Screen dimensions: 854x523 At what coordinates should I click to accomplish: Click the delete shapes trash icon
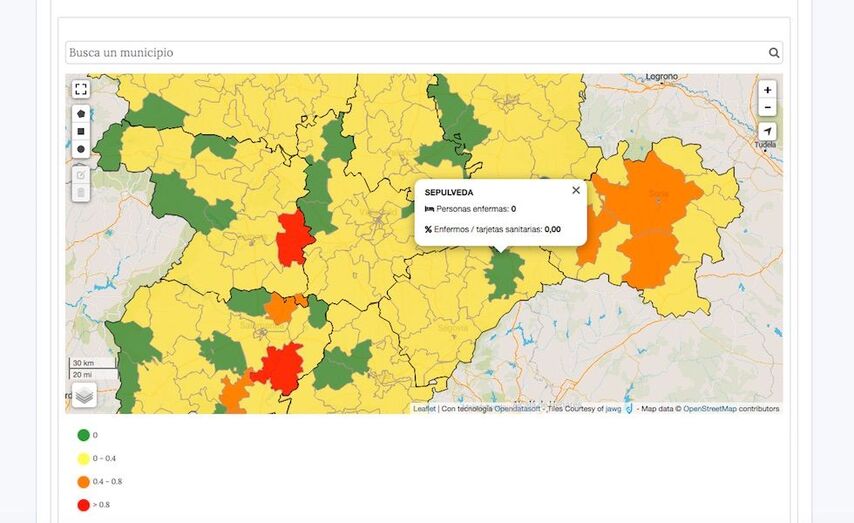81,192
